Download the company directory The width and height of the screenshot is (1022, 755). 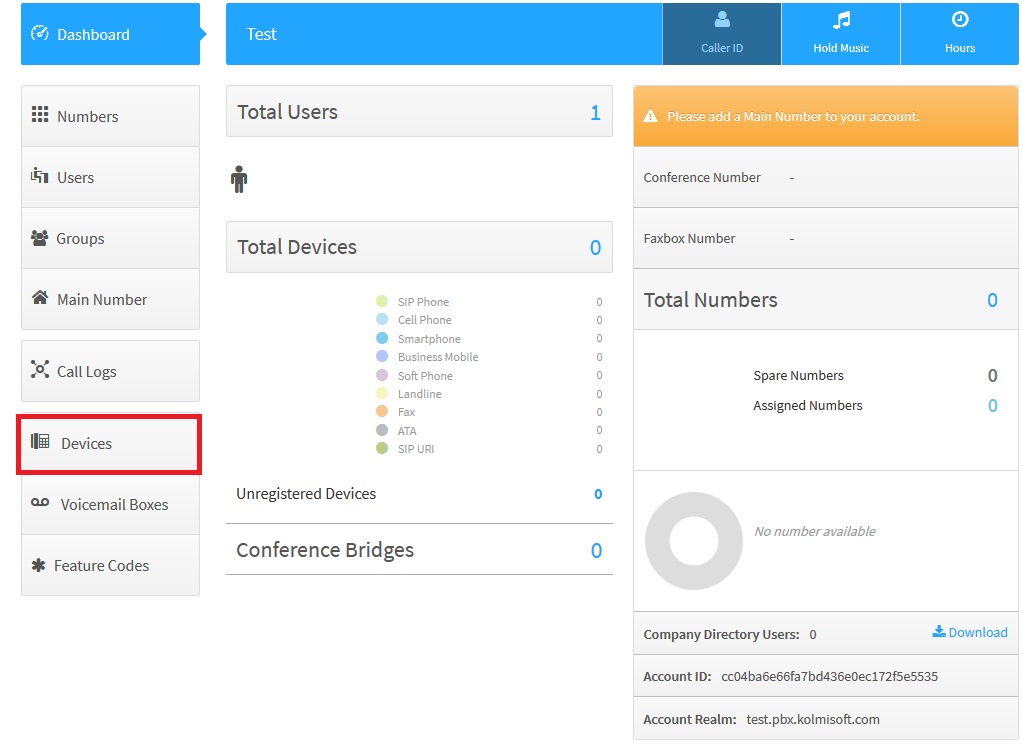tap(970, 632)
